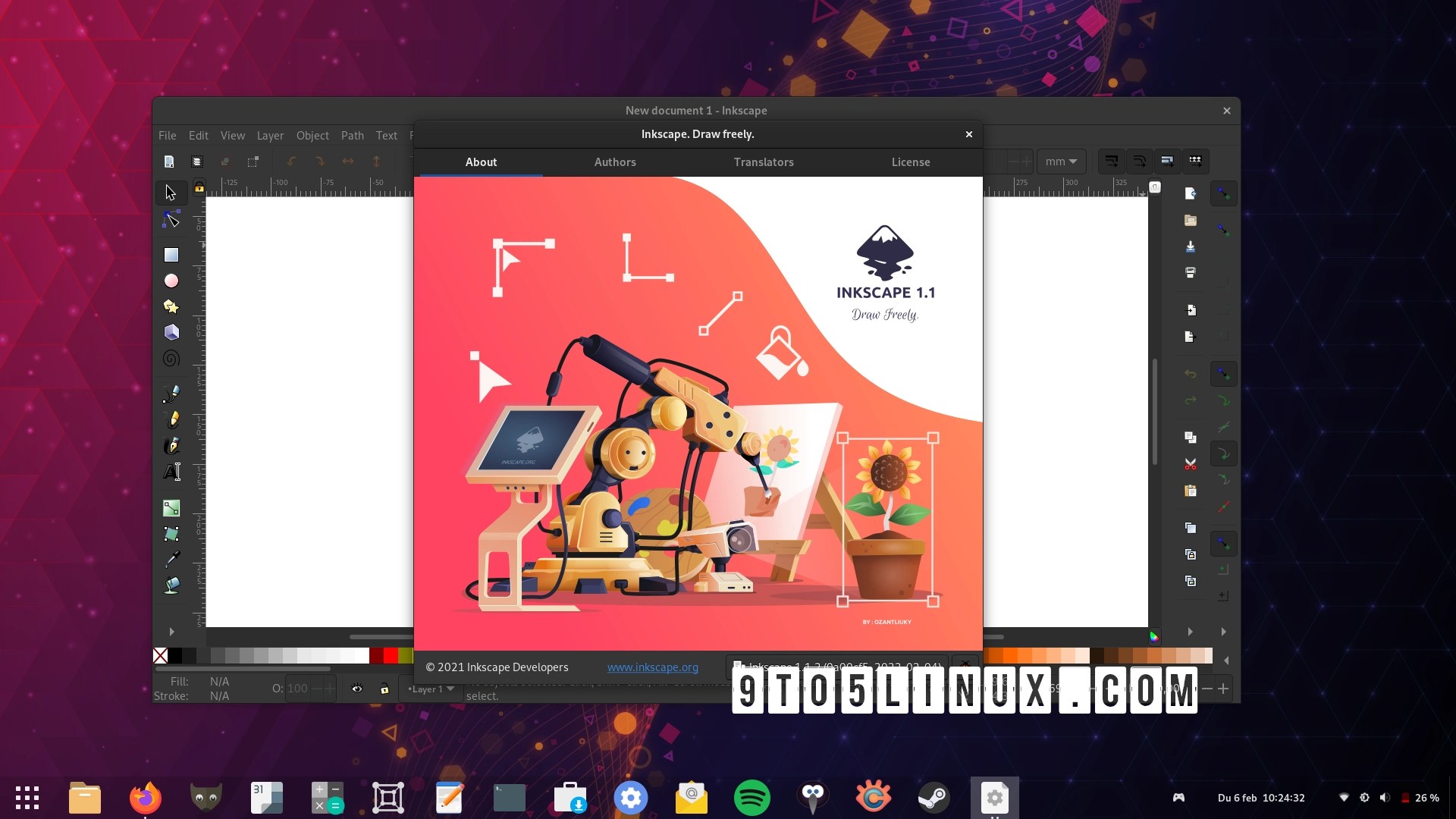1456x819 pixels.
Task: Select the 3D box tool
Action: (x=171, y=332)
